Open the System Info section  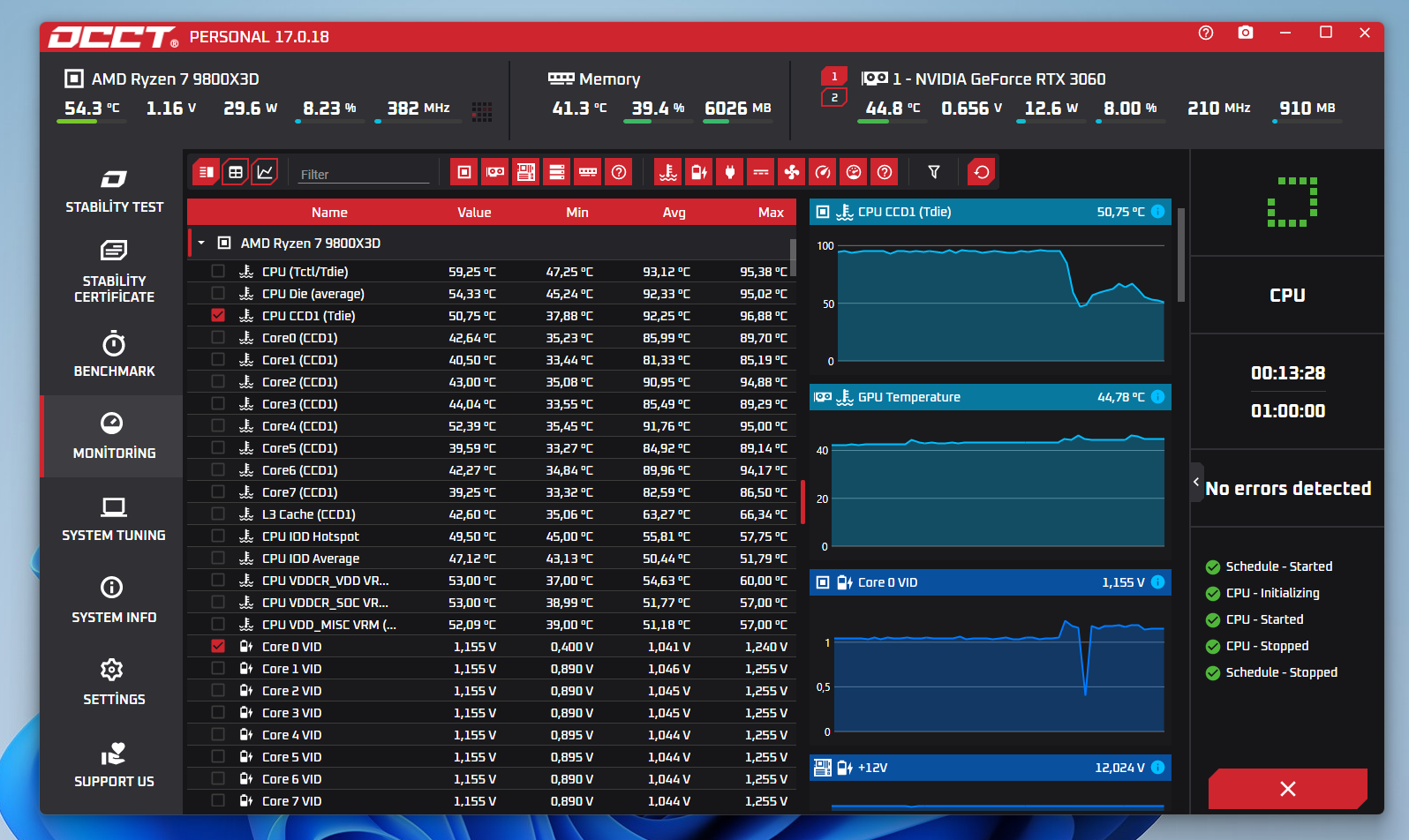pyautogui.click(x=114, y=601)
